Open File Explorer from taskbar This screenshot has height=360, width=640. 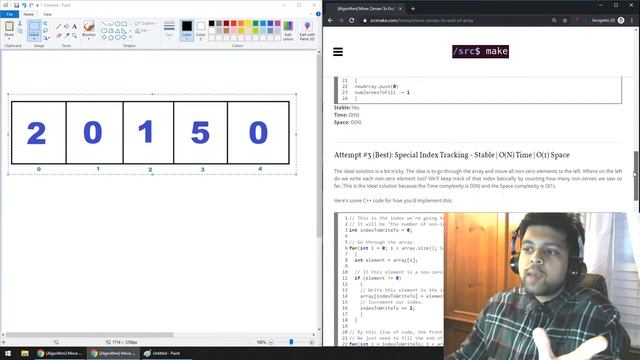25,353
